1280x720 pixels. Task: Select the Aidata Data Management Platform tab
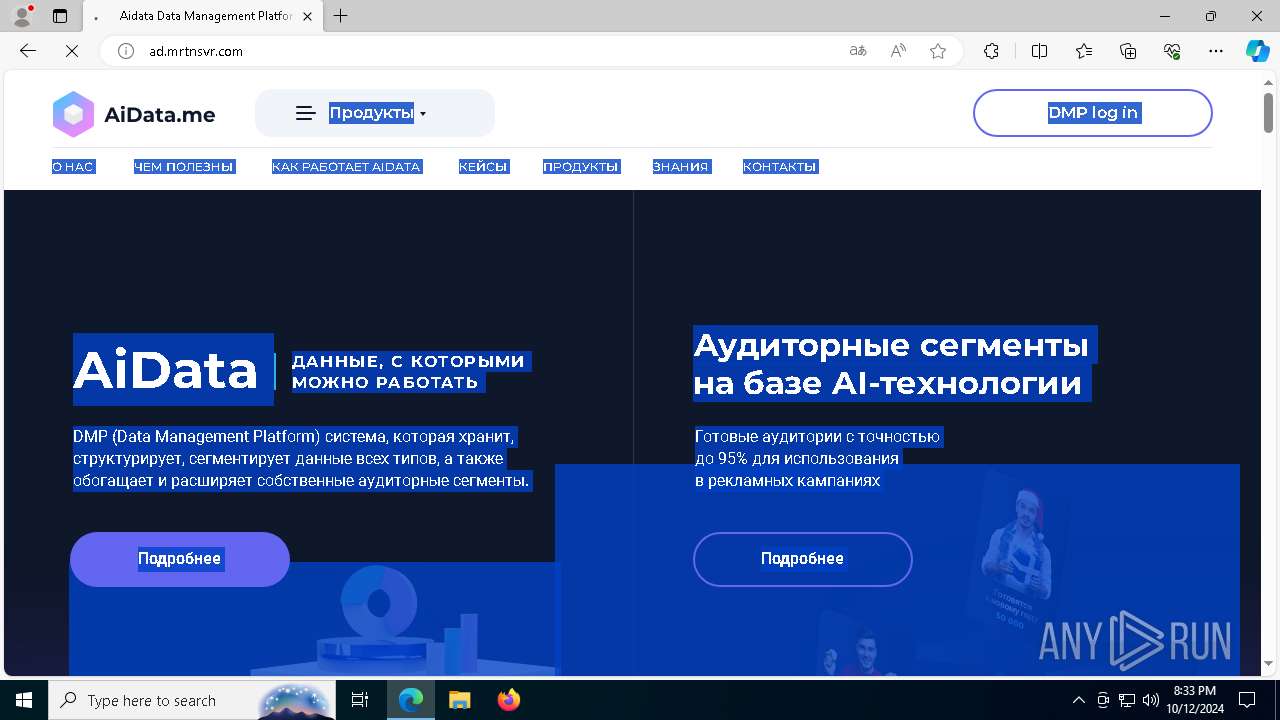[205, 16]
